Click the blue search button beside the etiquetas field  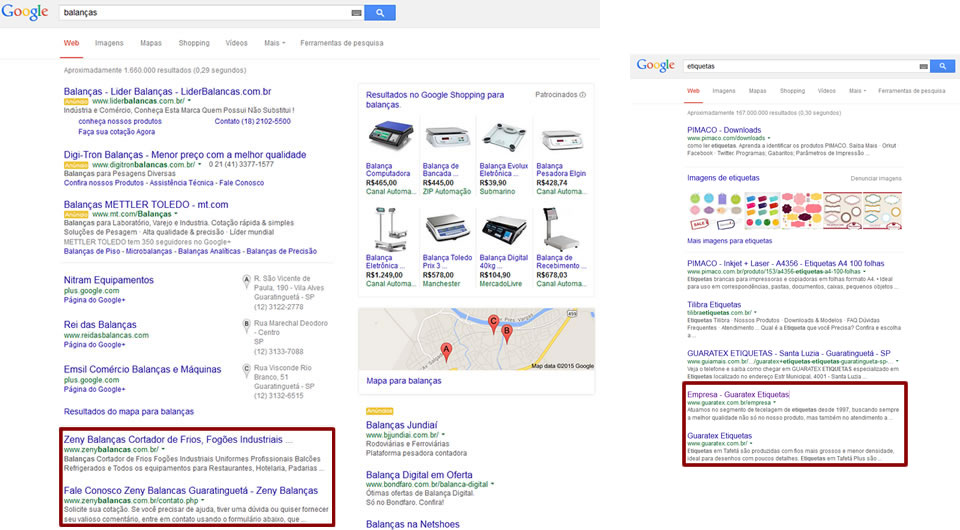point(942,66)
